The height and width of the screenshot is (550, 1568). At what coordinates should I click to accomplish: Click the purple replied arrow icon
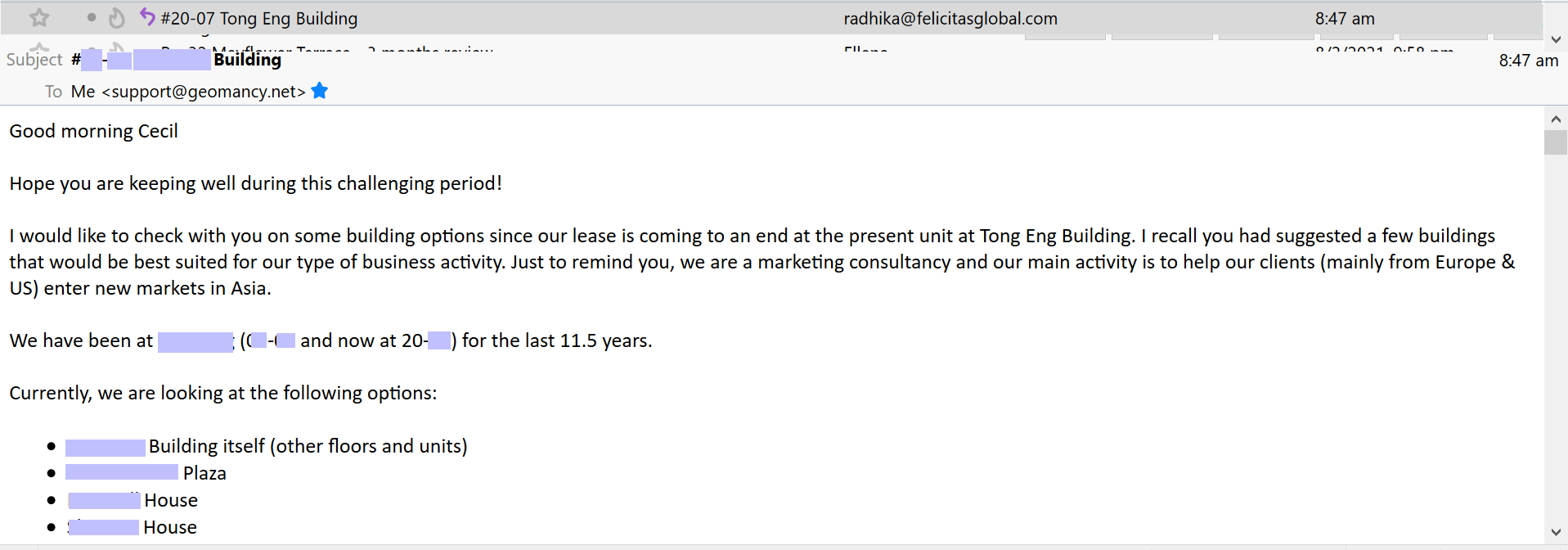coord(147,16)
